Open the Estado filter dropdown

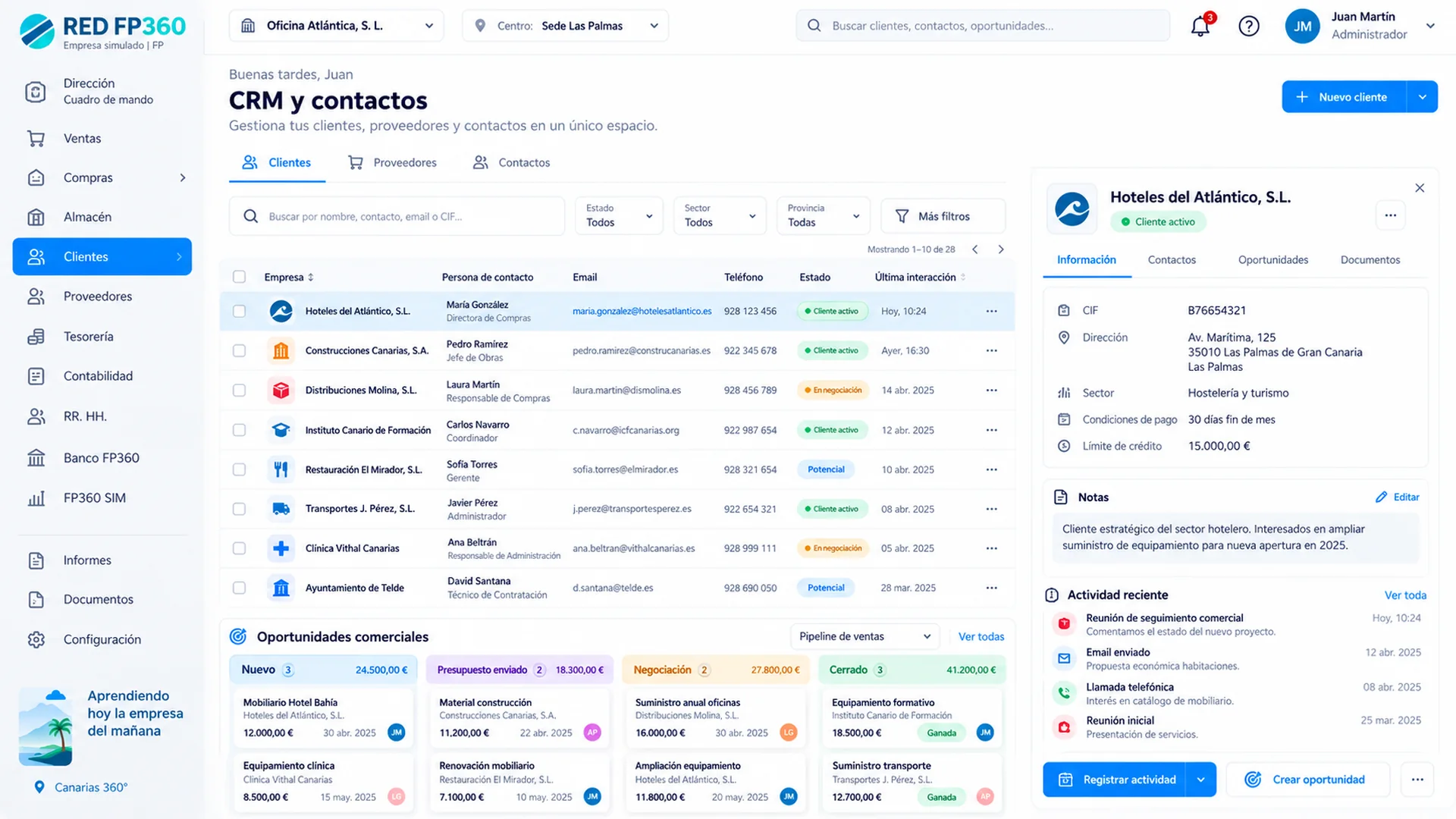coord(619,216)
